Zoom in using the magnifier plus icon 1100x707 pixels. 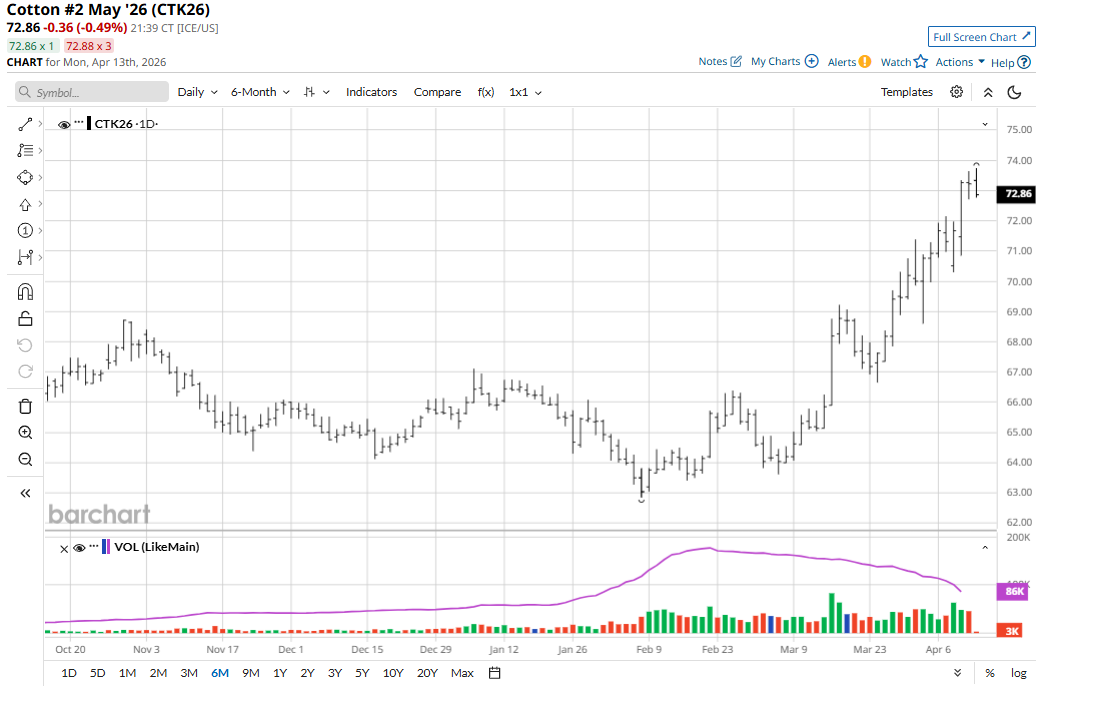click(26, 433)
